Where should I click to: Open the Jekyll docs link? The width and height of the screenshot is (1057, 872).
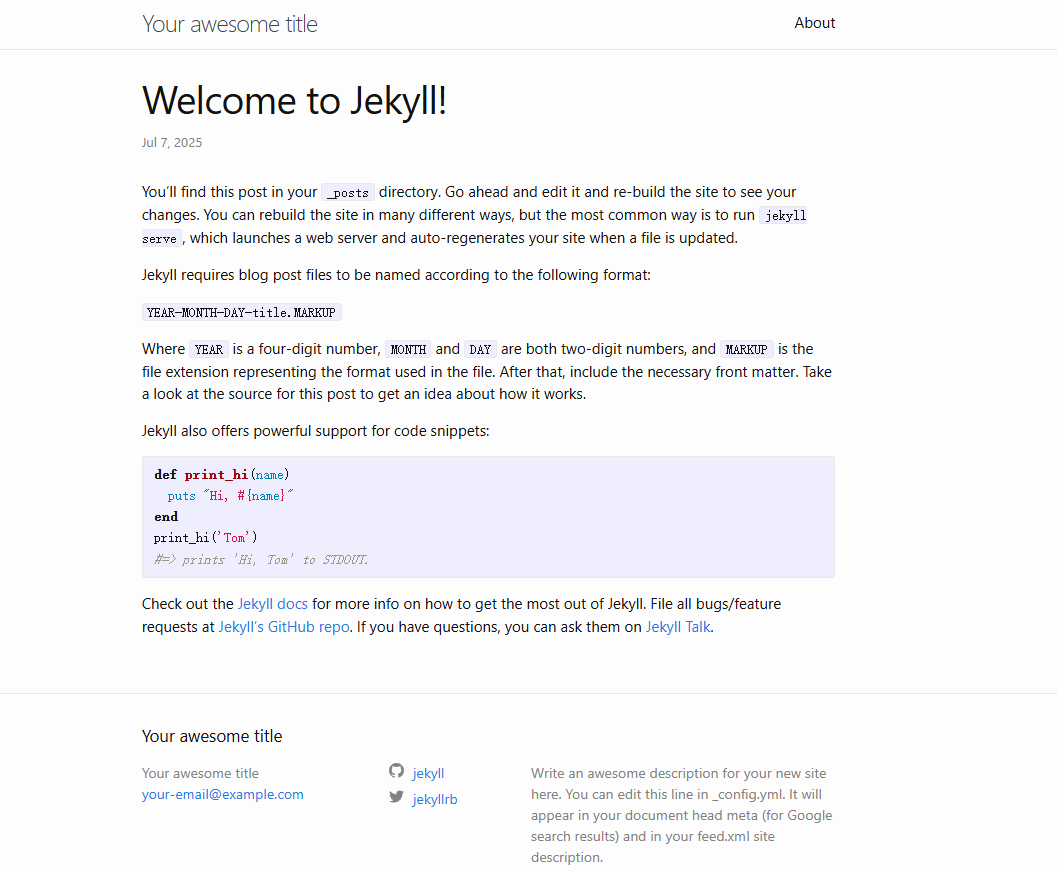(272, 604)
